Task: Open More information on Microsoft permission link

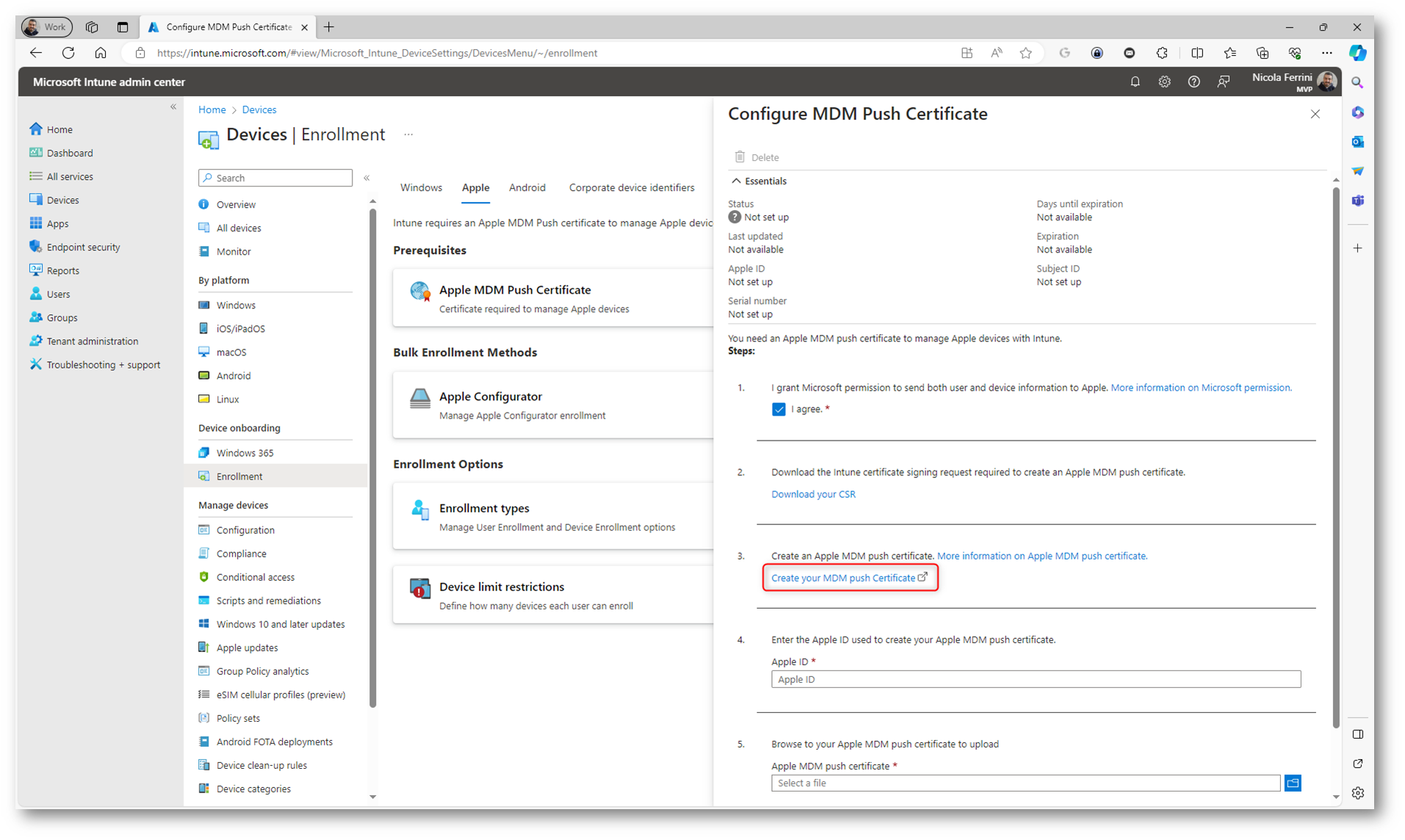Action: (x=1201, y=388)
